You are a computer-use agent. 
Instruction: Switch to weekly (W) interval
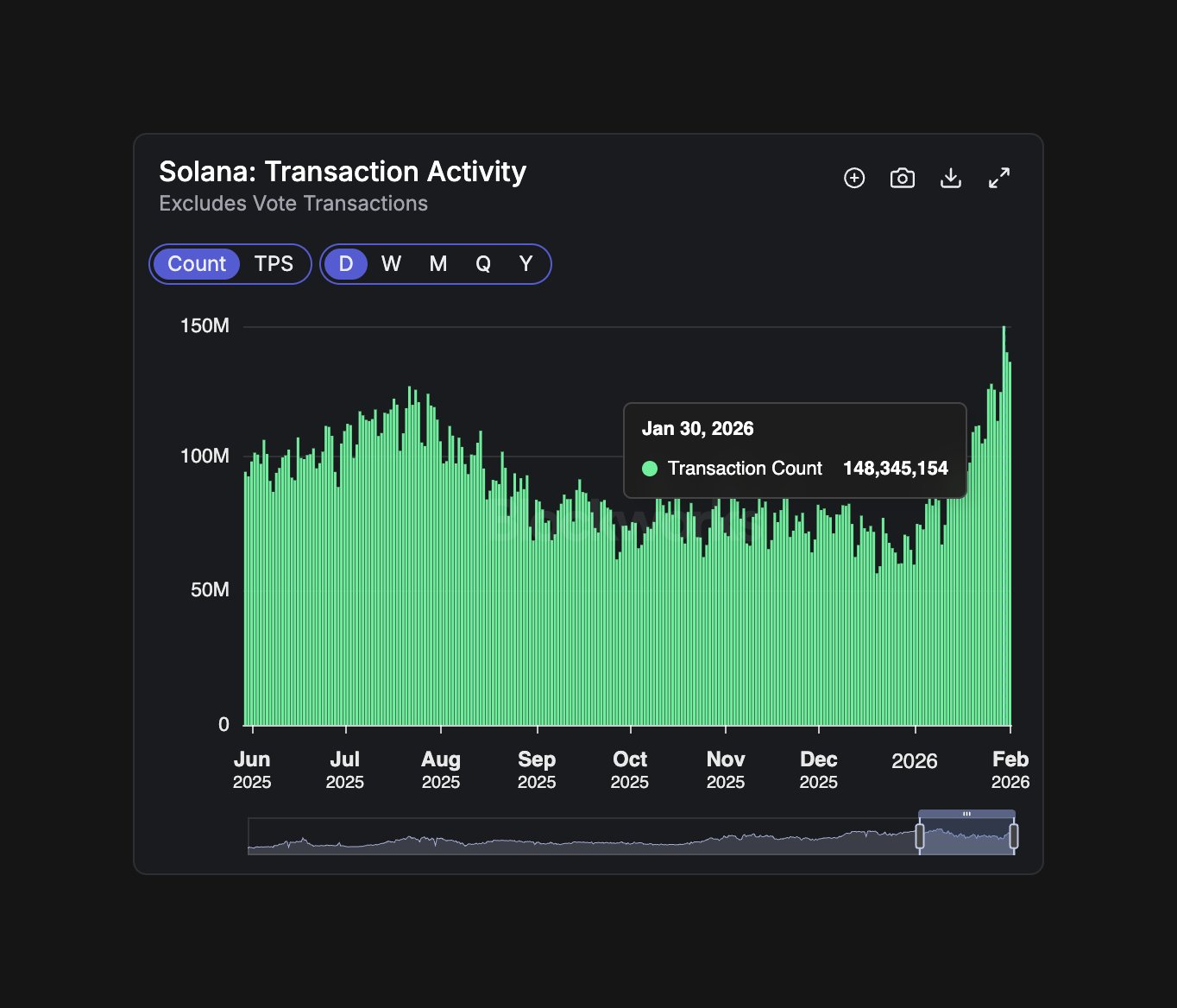(x=391, y=264)
